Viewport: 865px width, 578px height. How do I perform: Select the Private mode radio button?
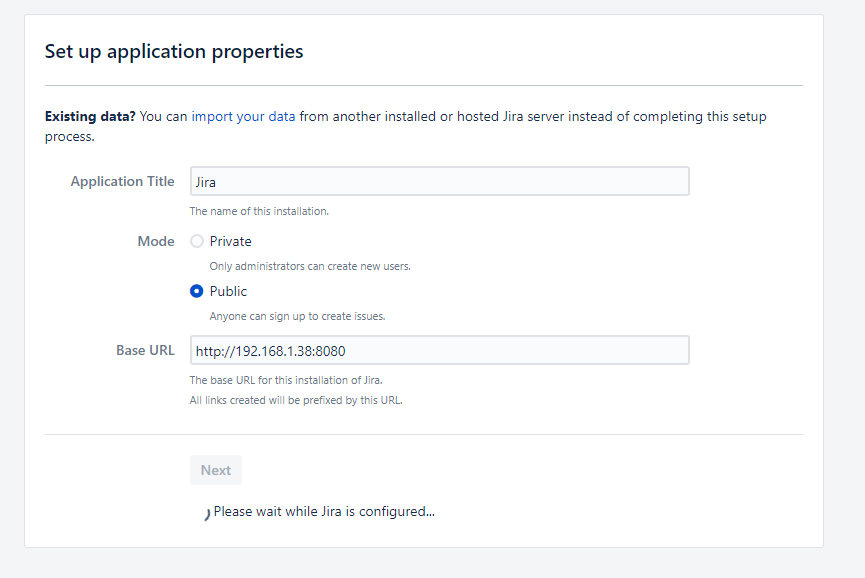pyautogui.click(x=196, y=241)
